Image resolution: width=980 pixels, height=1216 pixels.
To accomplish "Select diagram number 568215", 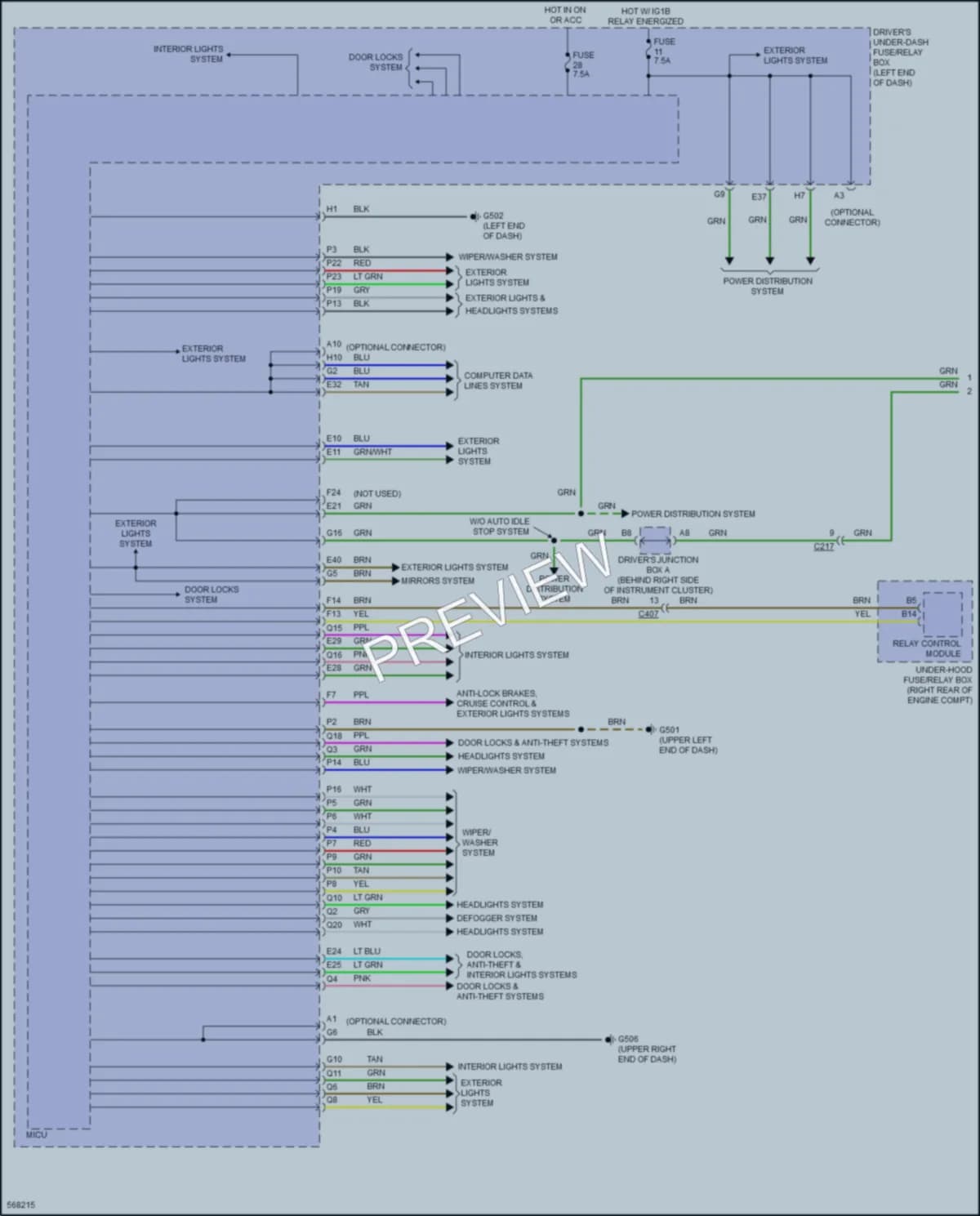I will [20, 1205].
